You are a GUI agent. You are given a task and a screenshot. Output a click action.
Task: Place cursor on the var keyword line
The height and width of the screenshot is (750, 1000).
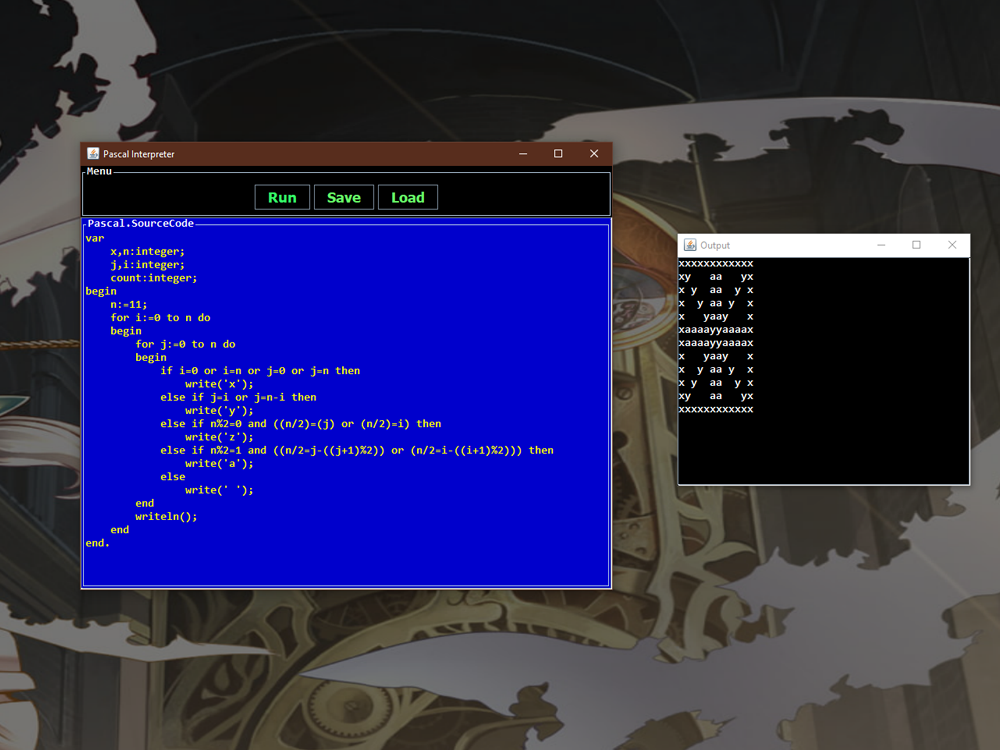point(95,238)
